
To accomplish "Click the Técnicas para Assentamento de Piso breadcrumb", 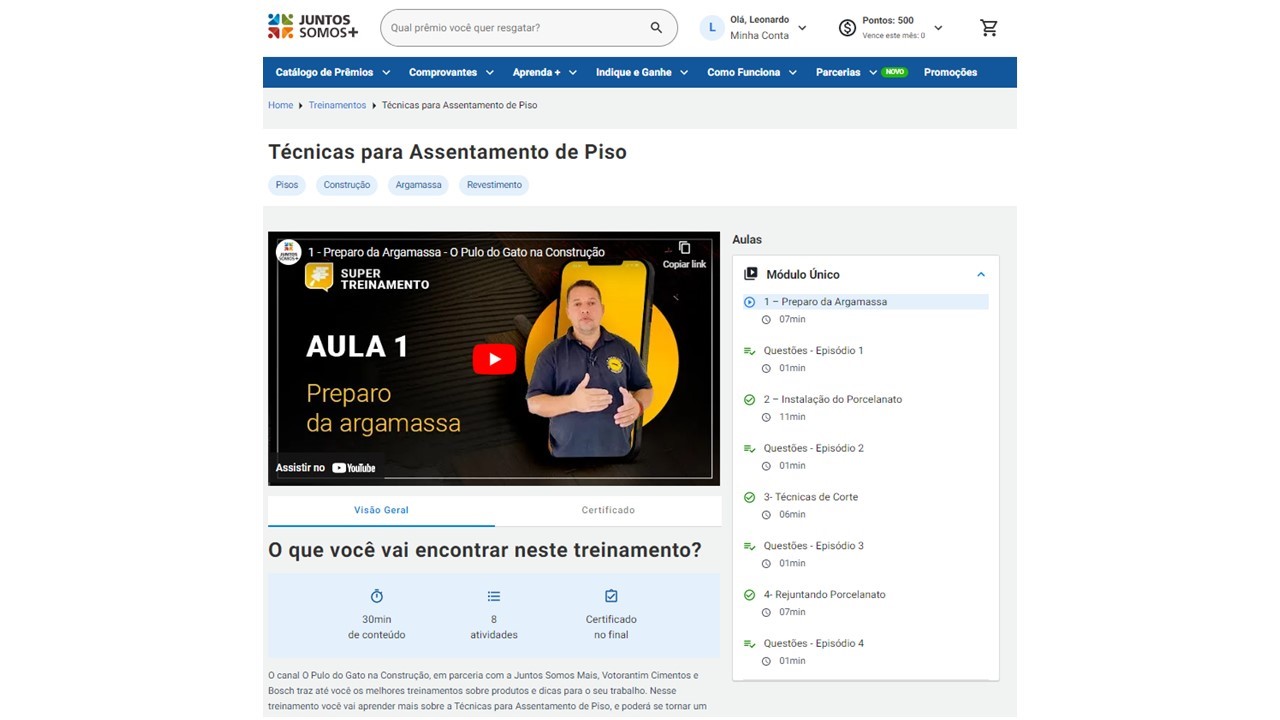I will point(459,105).
